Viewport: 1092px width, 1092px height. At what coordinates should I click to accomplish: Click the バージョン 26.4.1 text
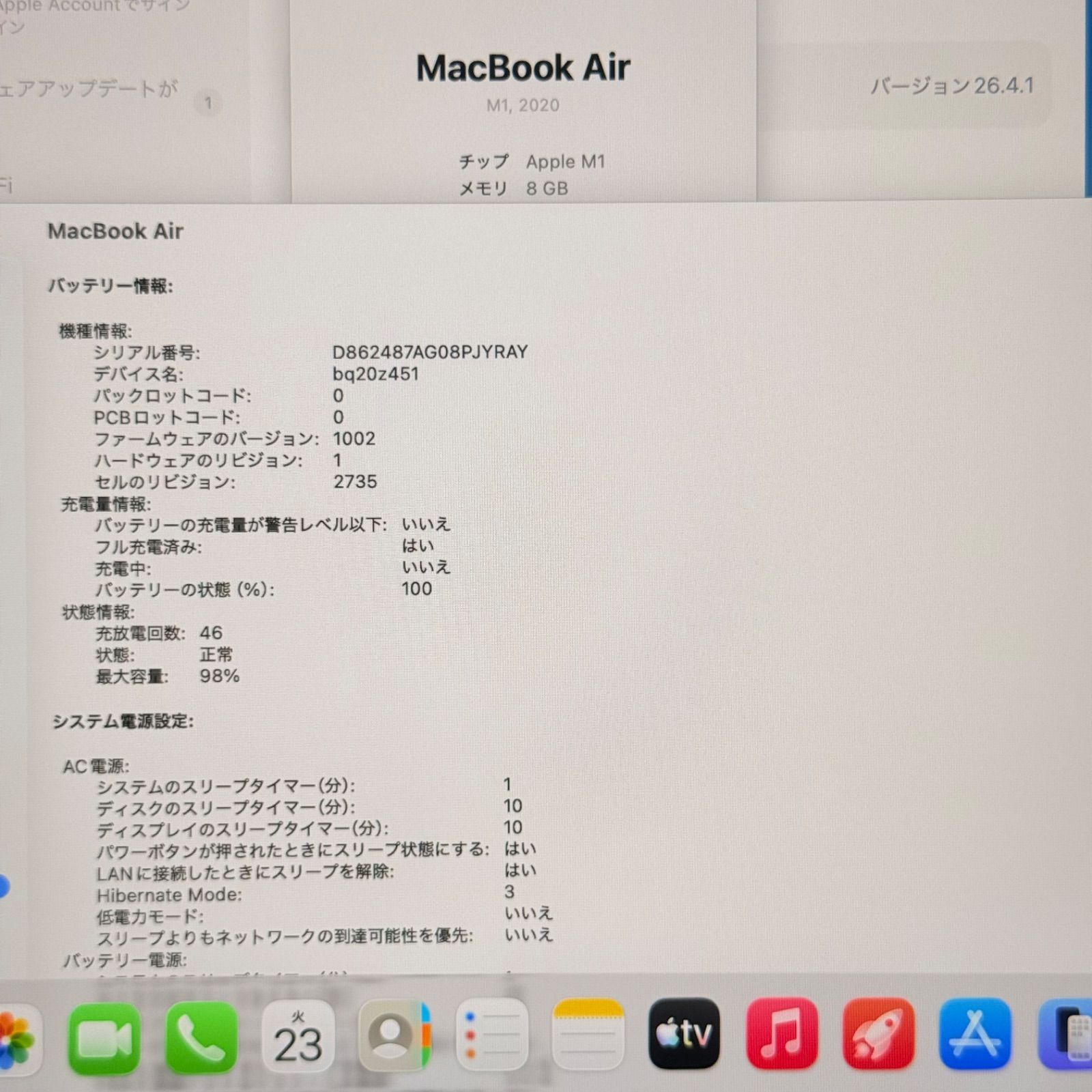(x=952, y=86)
